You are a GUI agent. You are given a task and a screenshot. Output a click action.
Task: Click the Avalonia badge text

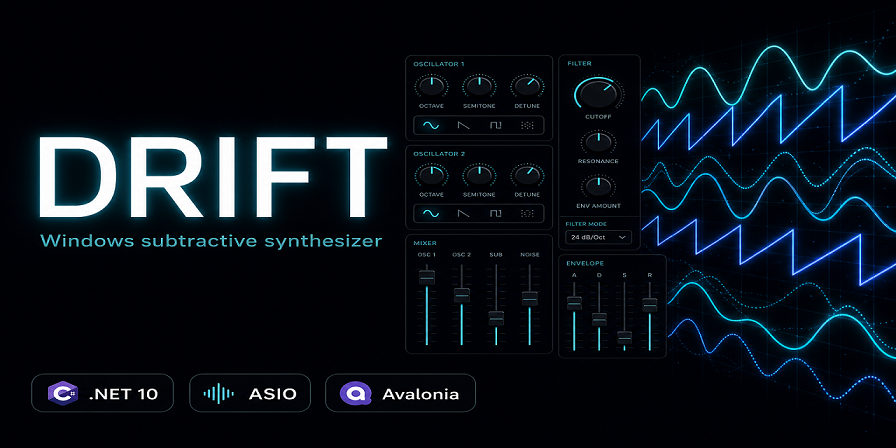(x=421, y=394)
